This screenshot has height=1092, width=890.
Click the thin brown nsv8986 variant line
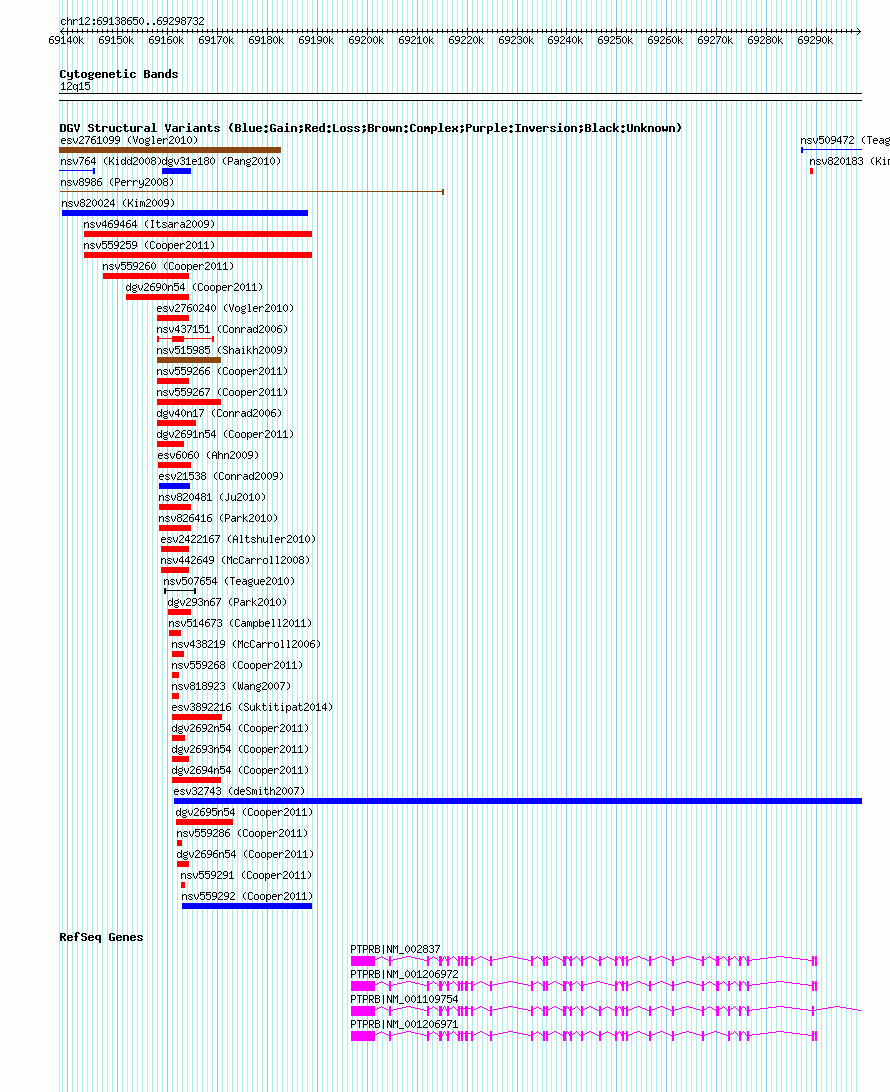pyautogui.click(x=251, y=192)
